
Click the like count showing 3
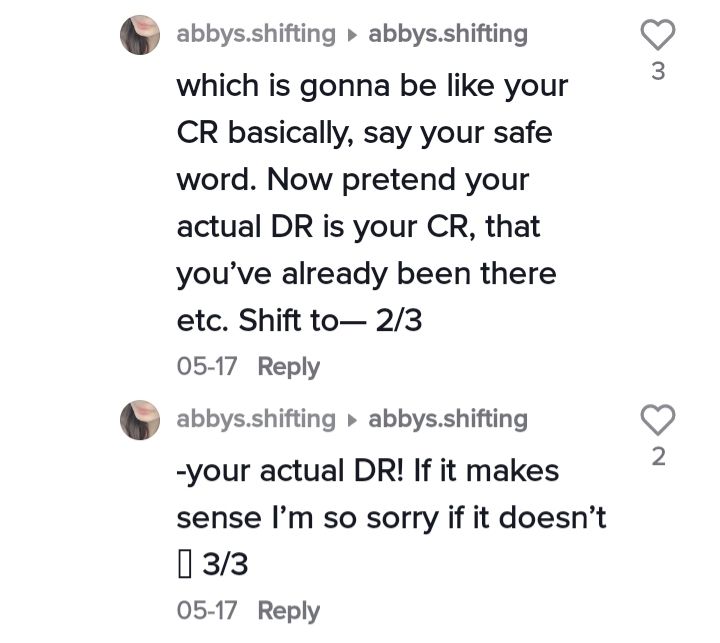coord(658,72)
